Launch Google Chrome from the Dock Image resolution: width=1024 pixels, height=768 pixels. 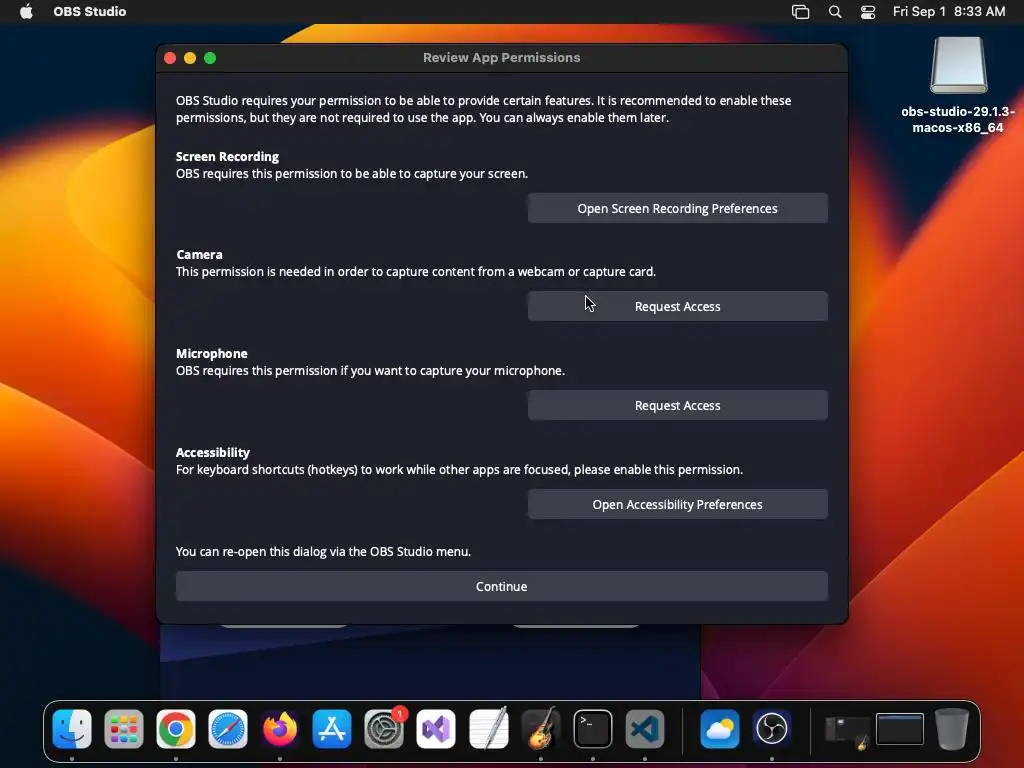click(176, 729)
